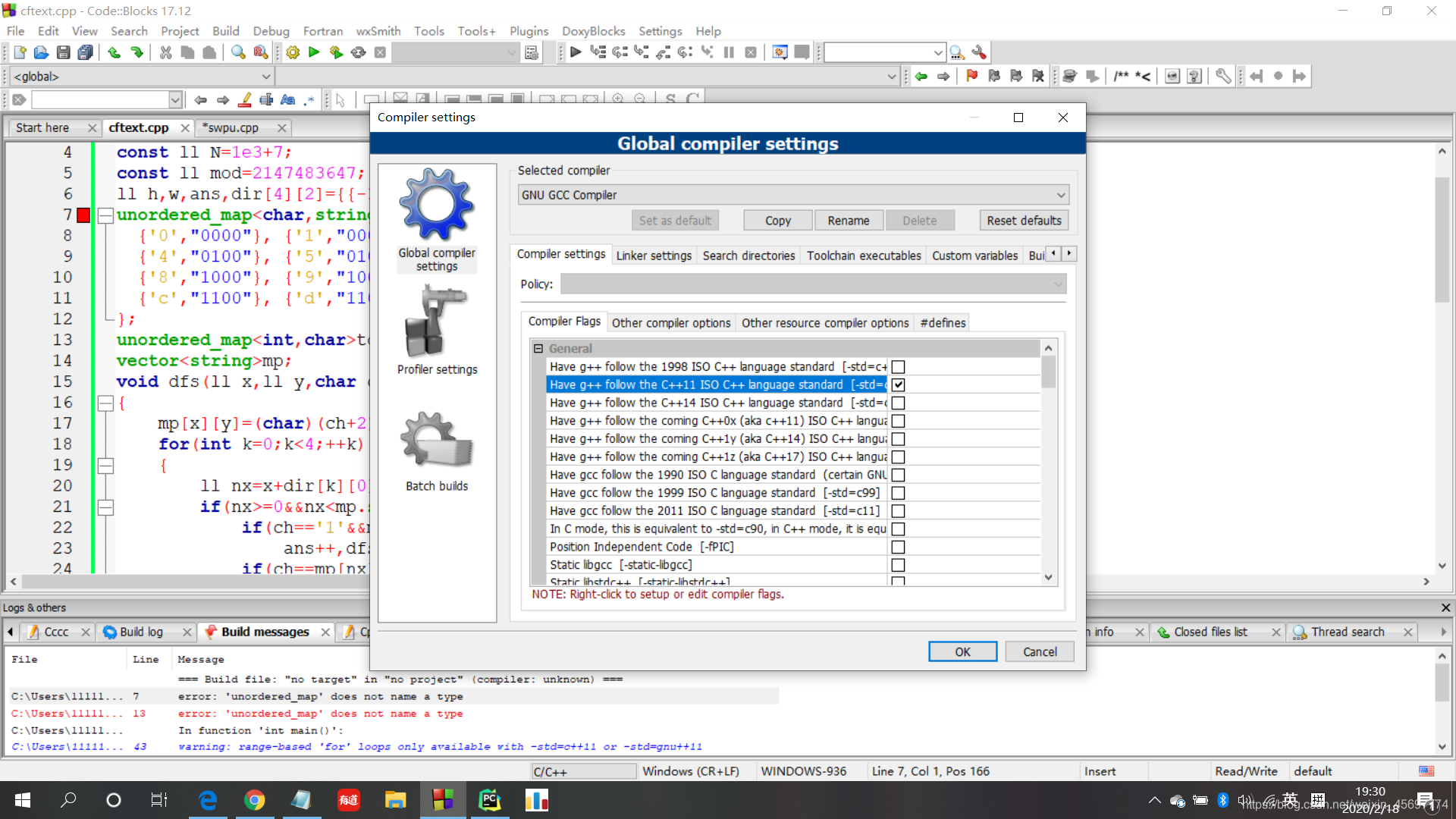
Task: Switch to the Linker settings tab
Action: [x=654, y=256]
